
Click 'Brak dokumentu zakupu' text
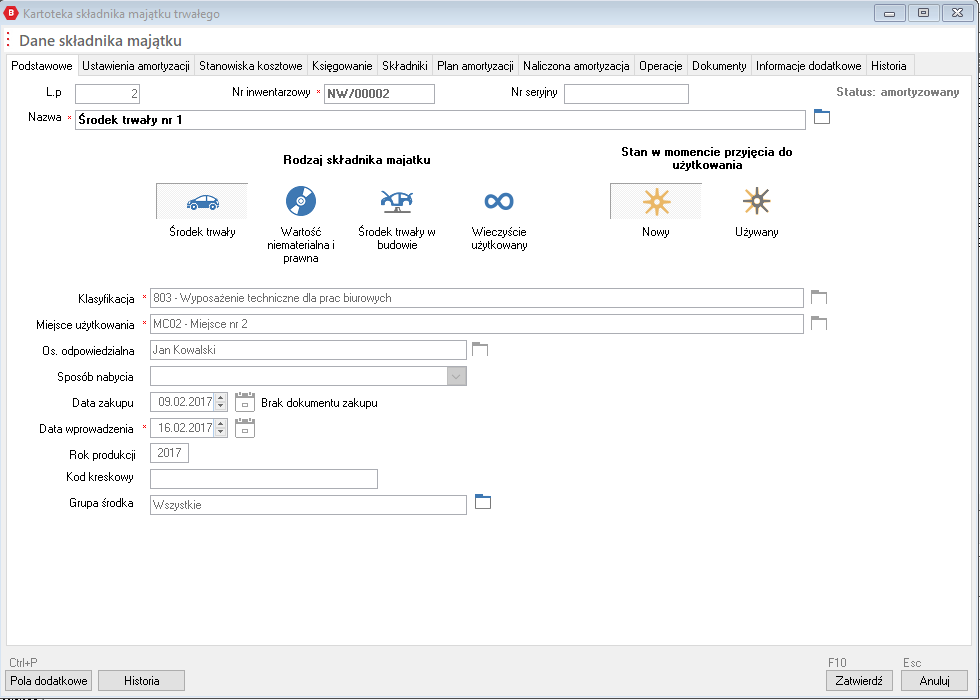click(x=319, y=403)
